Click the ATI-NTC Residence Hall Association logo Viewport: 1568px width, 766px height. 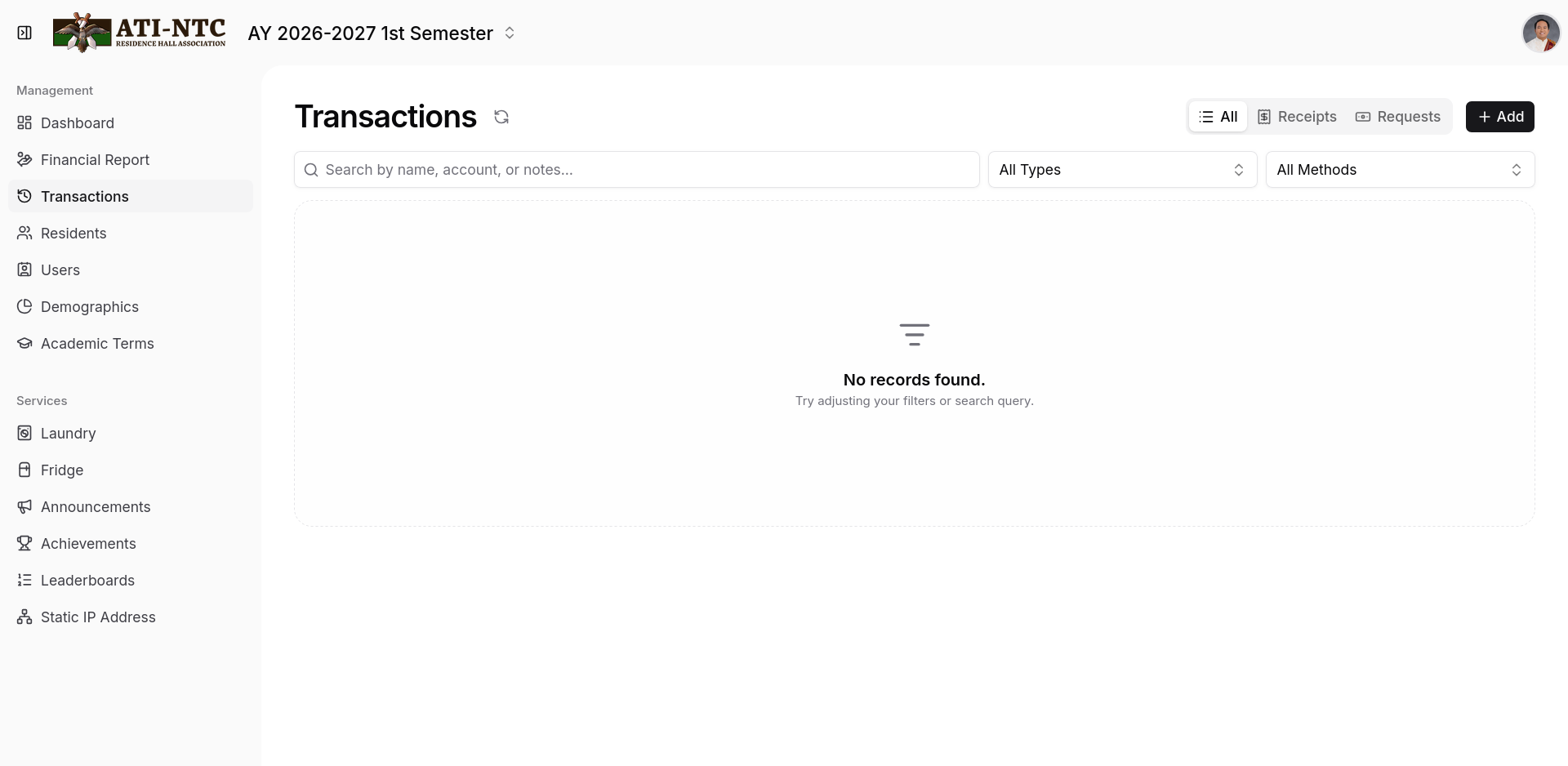(x=140, y=33)
